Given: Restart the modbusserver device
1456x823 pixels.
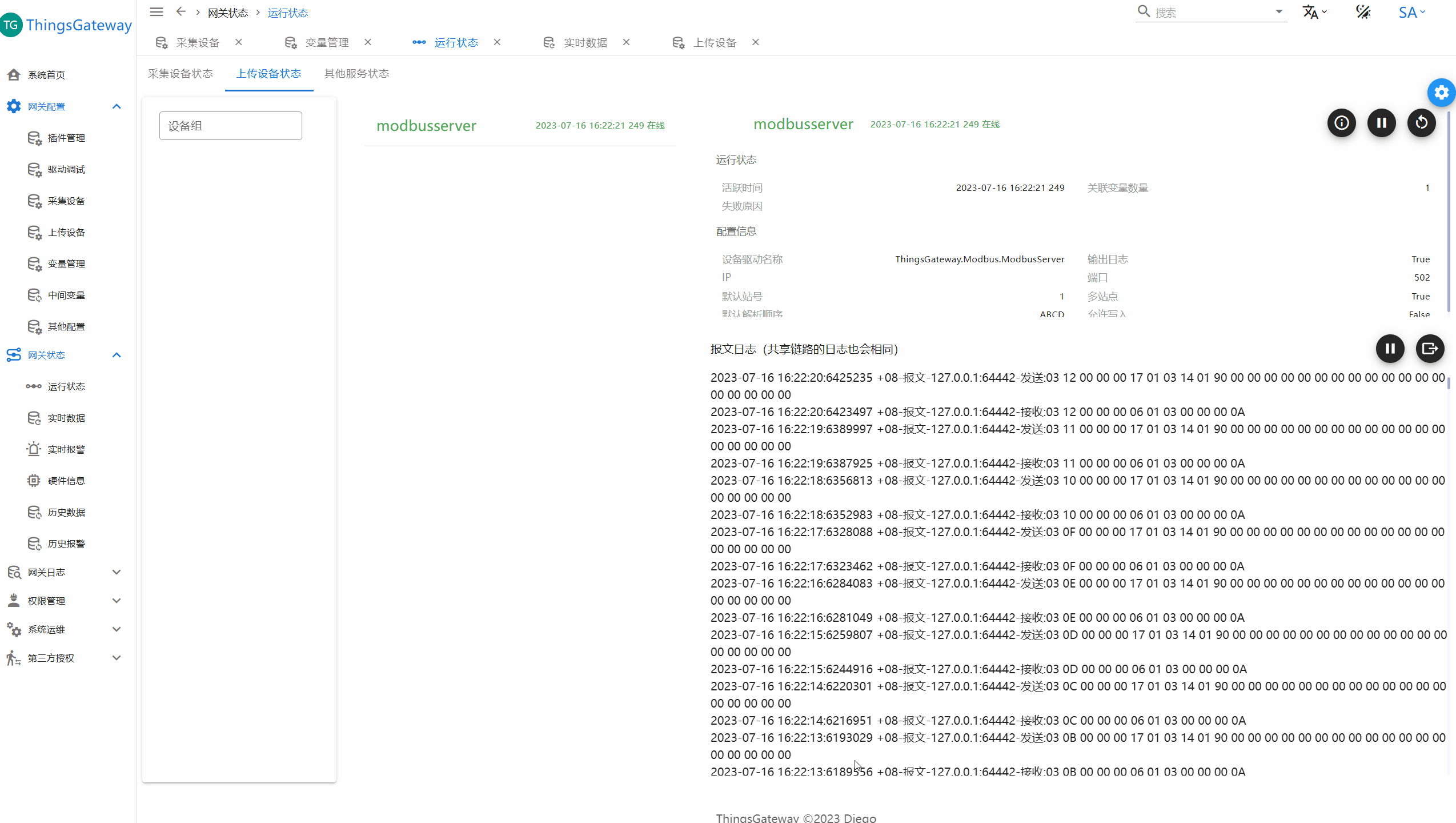Looking at the screenshot, I should point(1421,123).
